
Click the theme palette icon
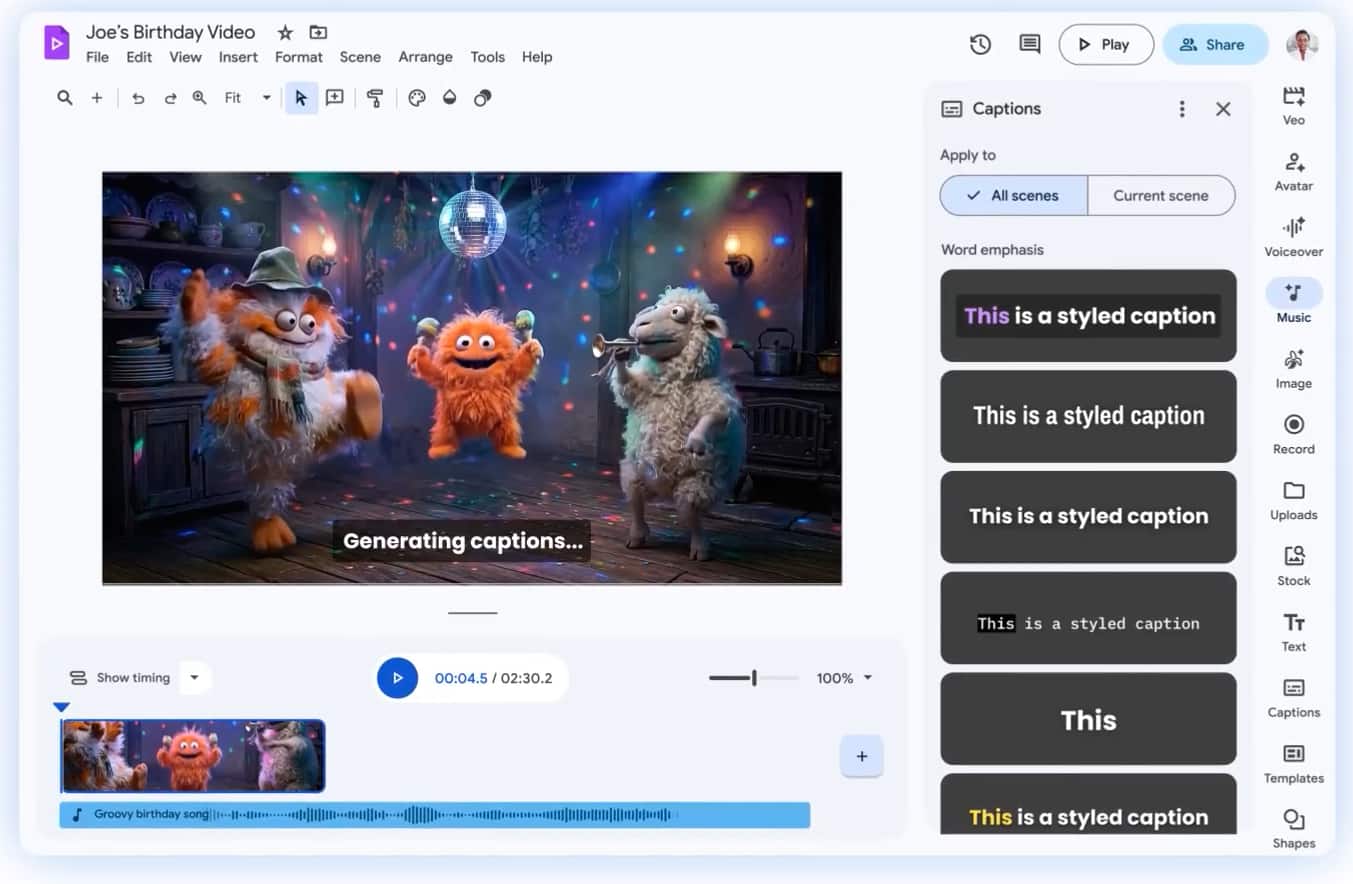(x=417, y=98)
